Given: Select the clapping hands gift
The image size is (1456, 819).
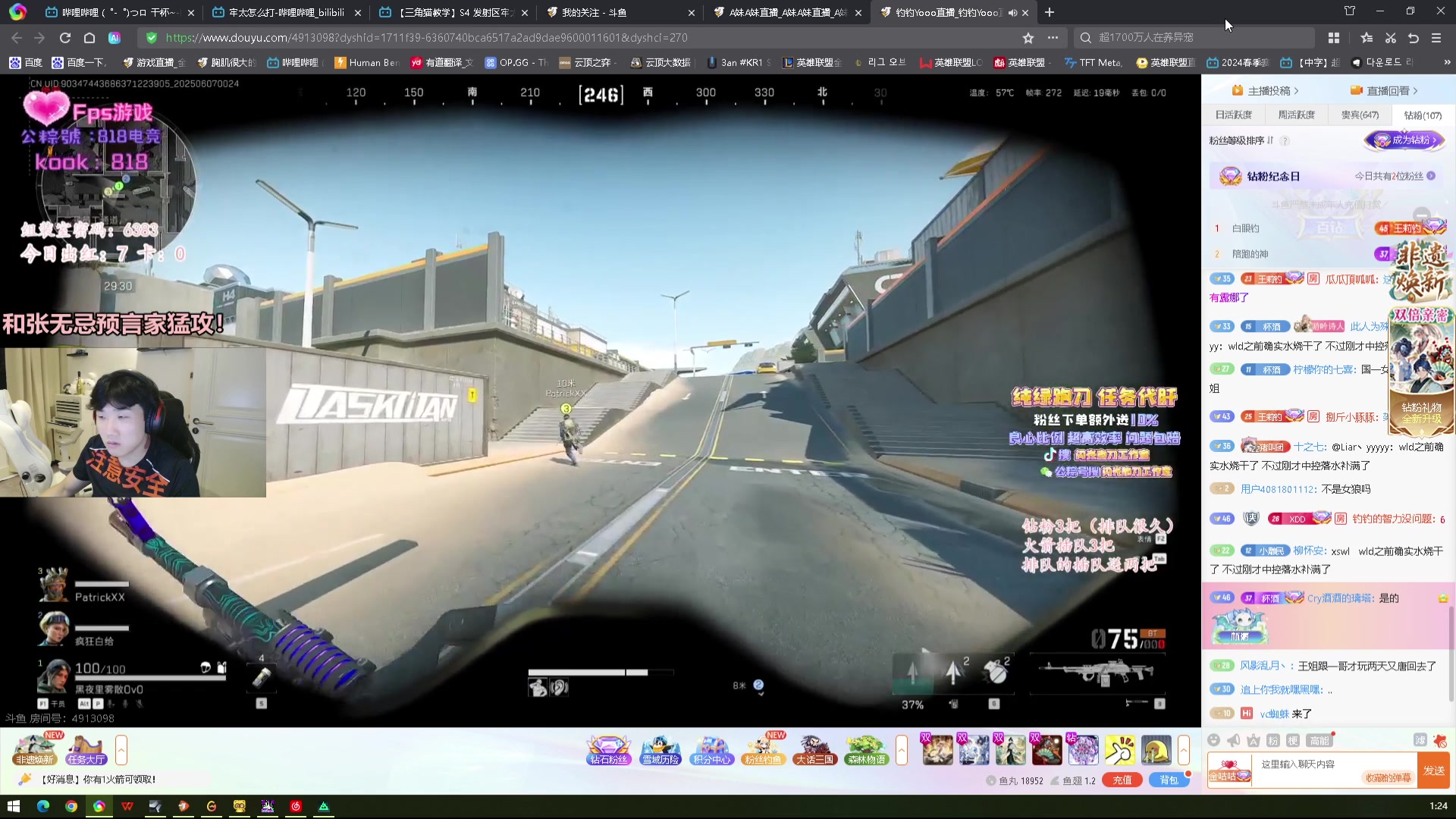Looking at the screenshot, I should (x=1119, y=750).
